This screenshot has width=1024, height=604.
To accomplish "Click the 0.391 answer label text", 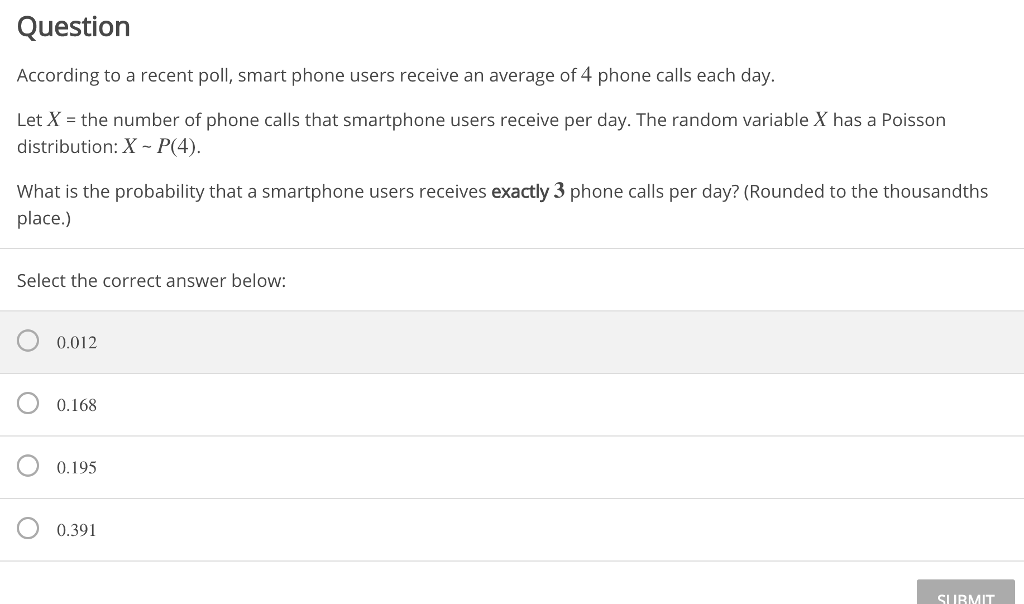I will click(x=77, y=530).
